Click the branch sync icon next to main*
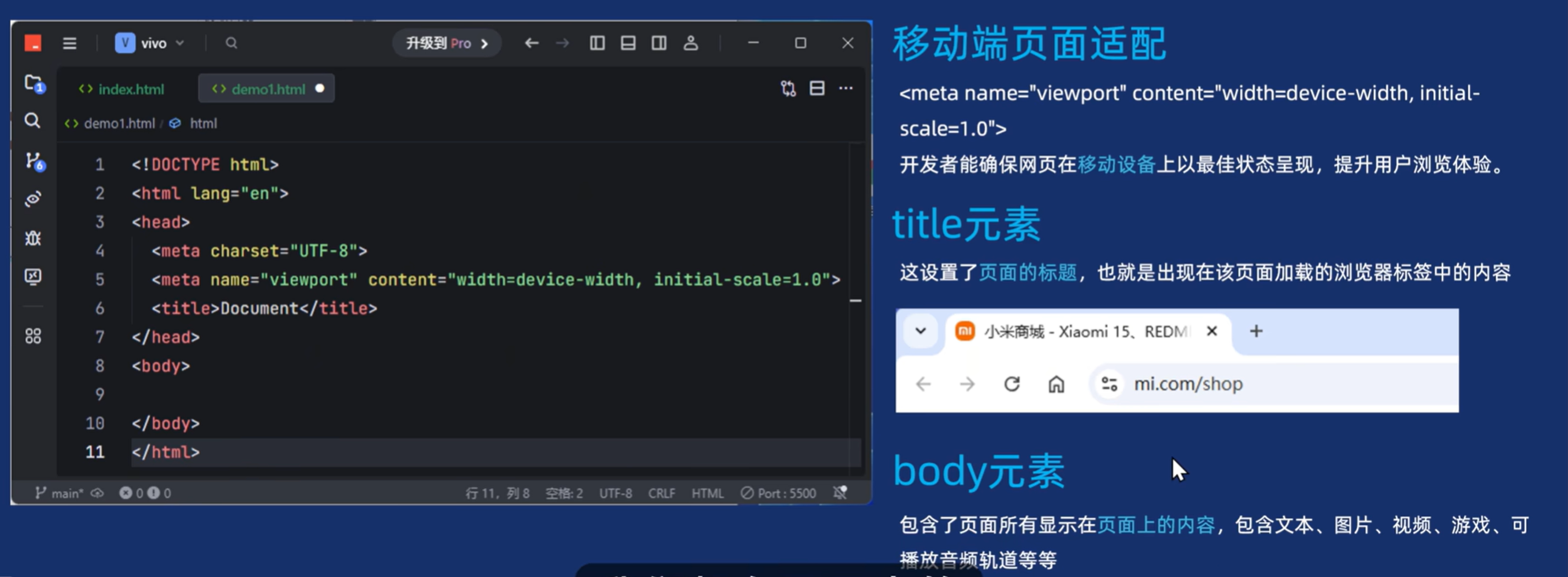Viewport: 1568px width, 577px height. pyautogui.click(x=98, y=493)
